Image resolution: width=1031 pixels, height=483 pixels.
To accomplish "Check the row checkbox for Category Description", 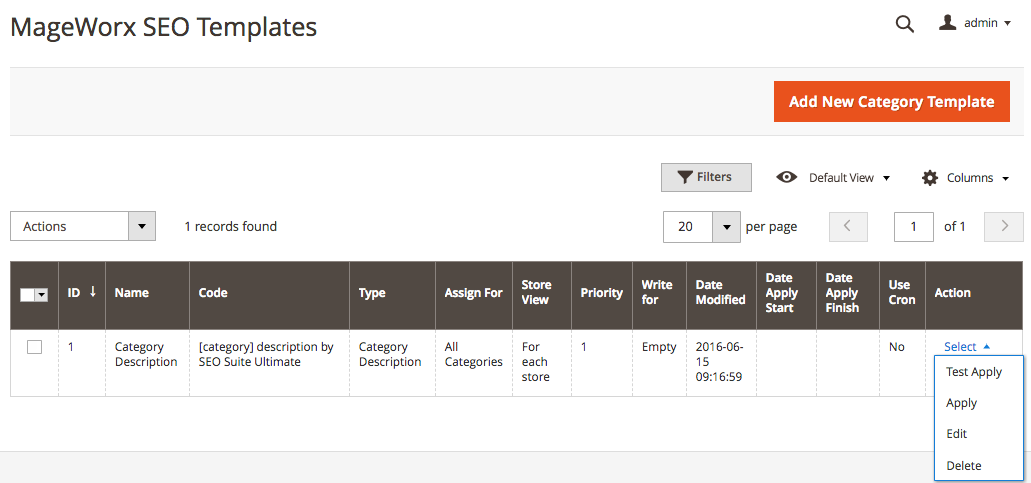I will coord(34,347).
